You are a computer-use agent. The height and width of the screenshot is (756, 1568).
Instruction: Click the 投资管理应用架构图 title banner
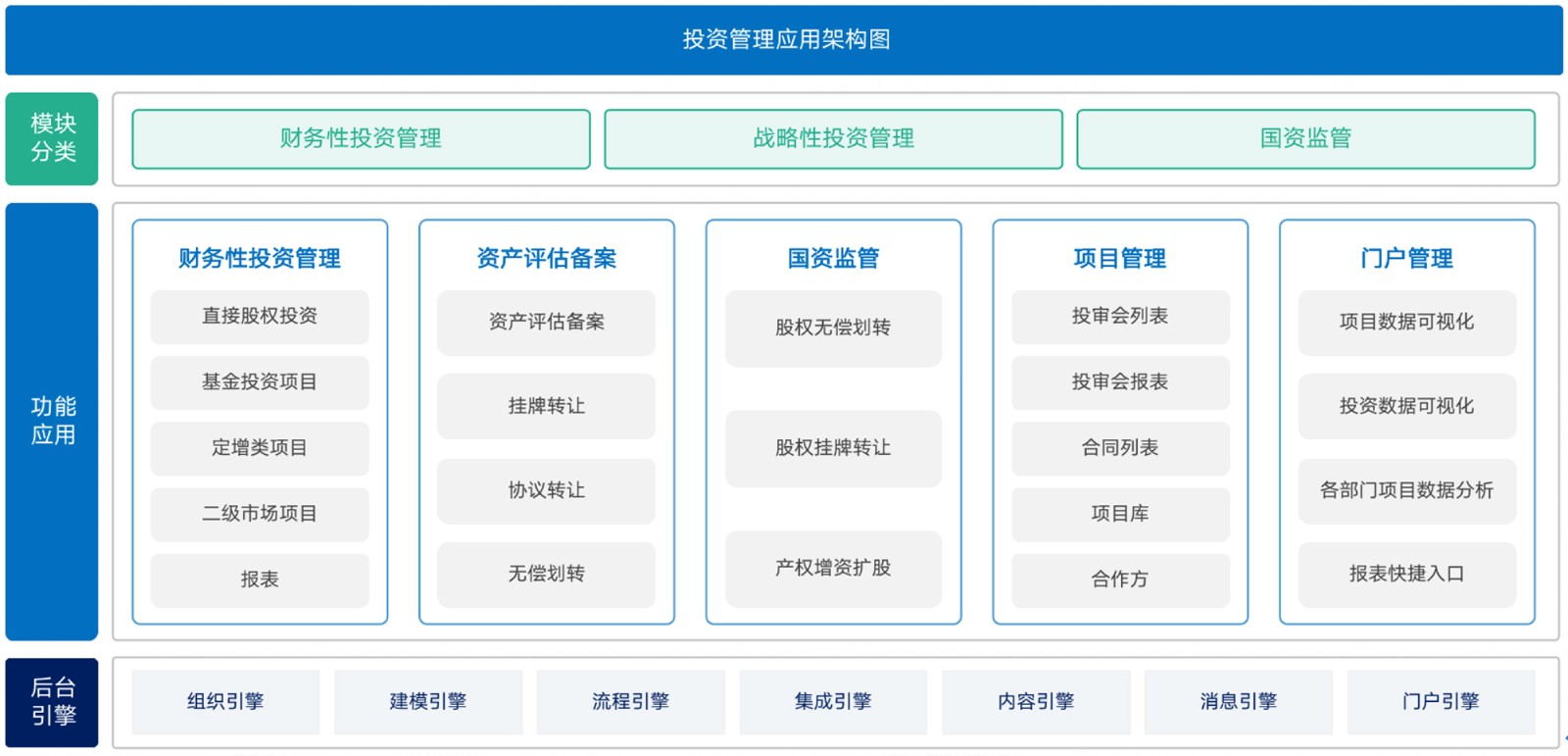tap(784, 40)
